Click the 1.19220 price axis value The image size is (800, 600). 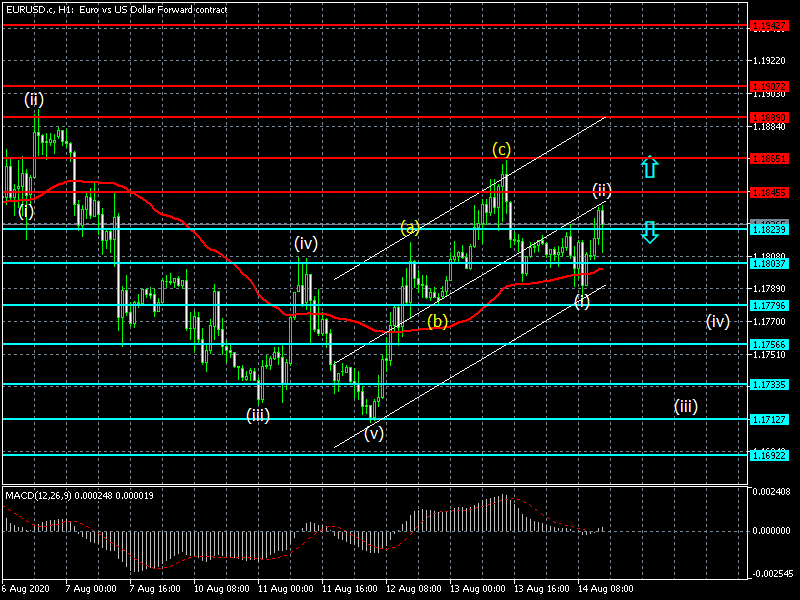pos(769,61)
